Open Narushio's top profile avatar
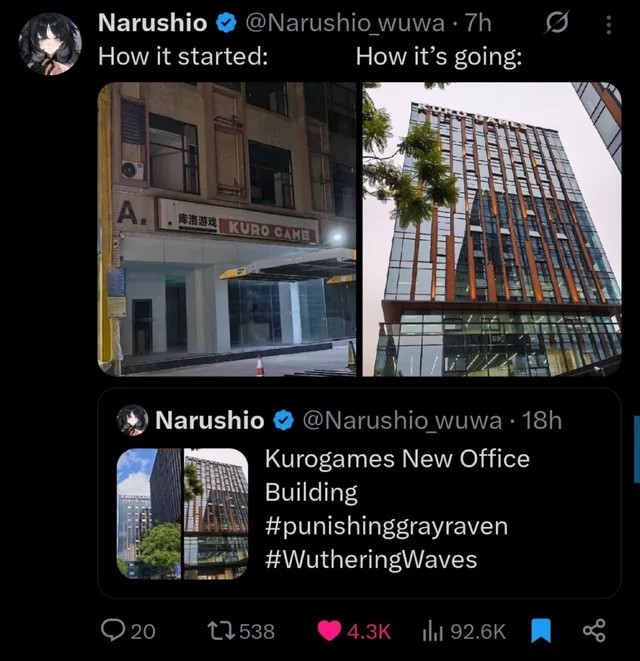This screenshot has width=640, height=661. (50, 44)
